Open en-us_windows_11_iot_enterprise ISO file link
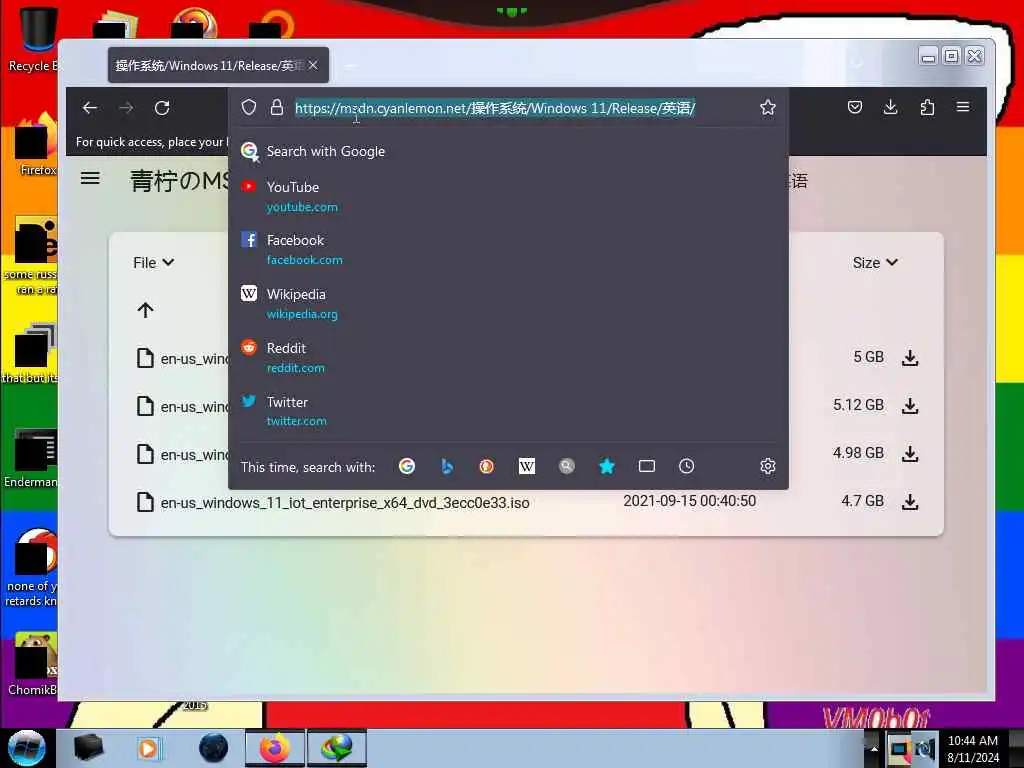This screenshot has height=768, width=1024. (345, 503)
